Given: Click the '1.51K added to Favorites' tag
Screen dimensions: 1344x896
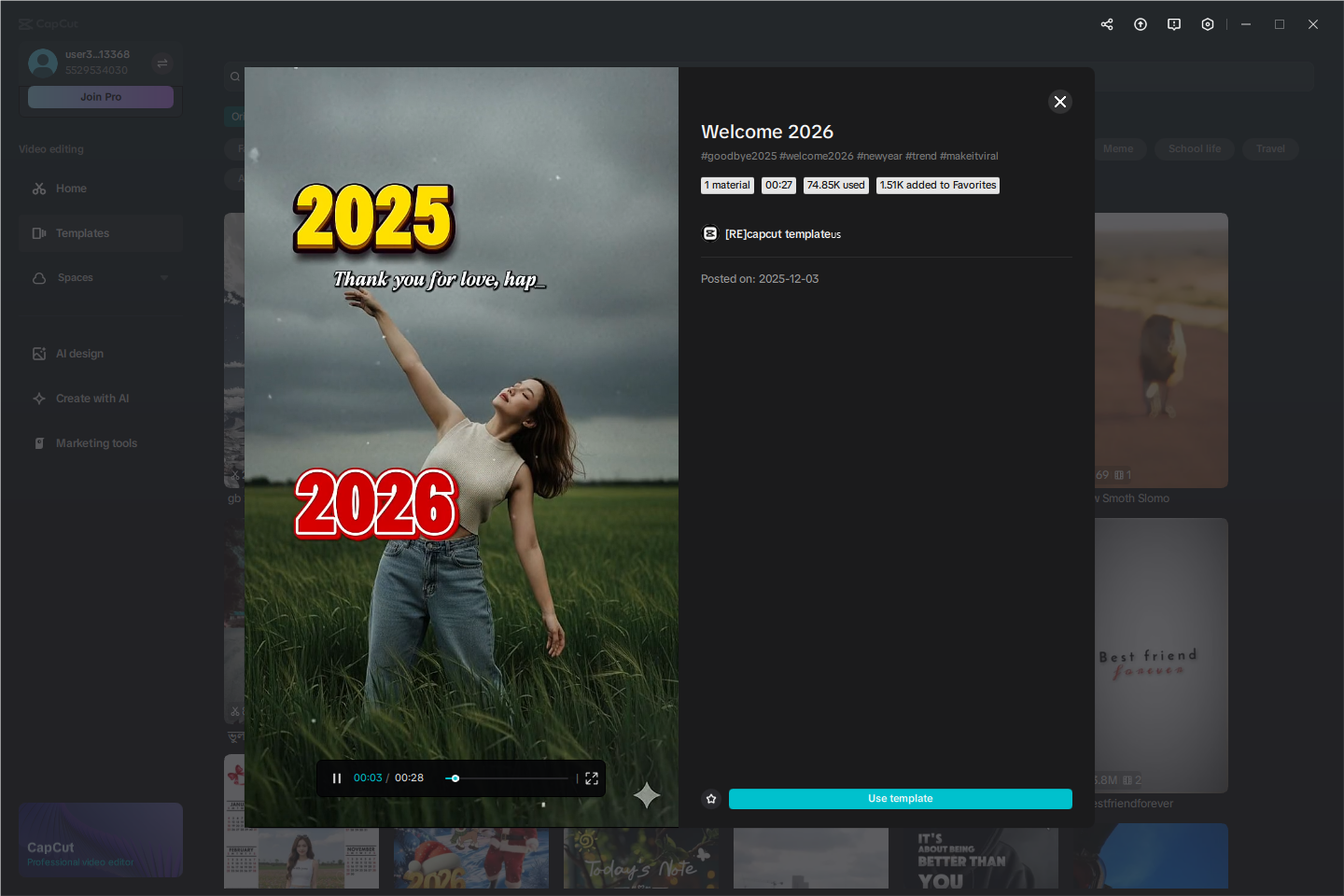Looking at the screenshot, I should (938, 186).
